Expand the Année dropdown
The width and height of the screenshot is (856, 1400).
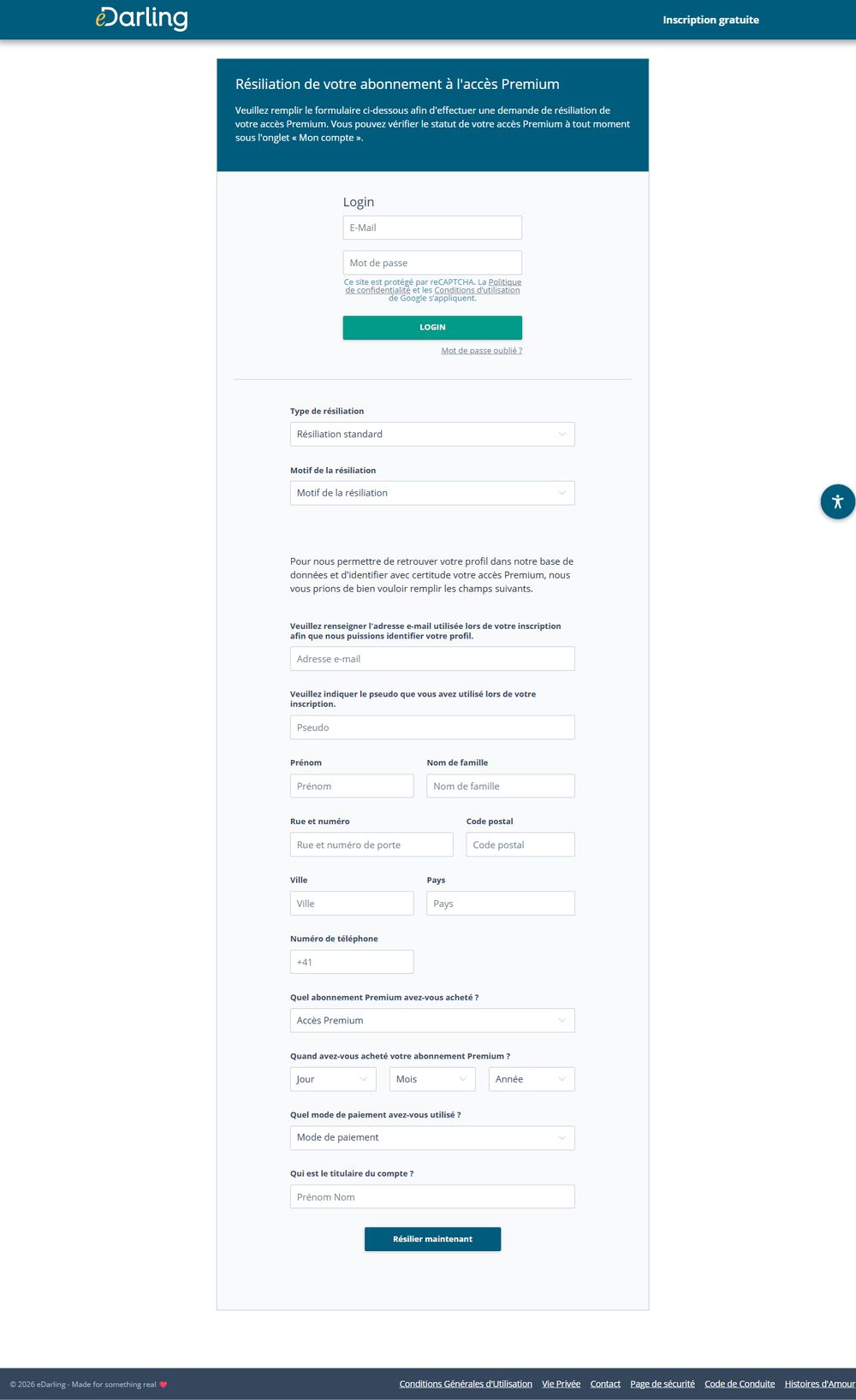pyautogui.click(x=532, y=1079)
